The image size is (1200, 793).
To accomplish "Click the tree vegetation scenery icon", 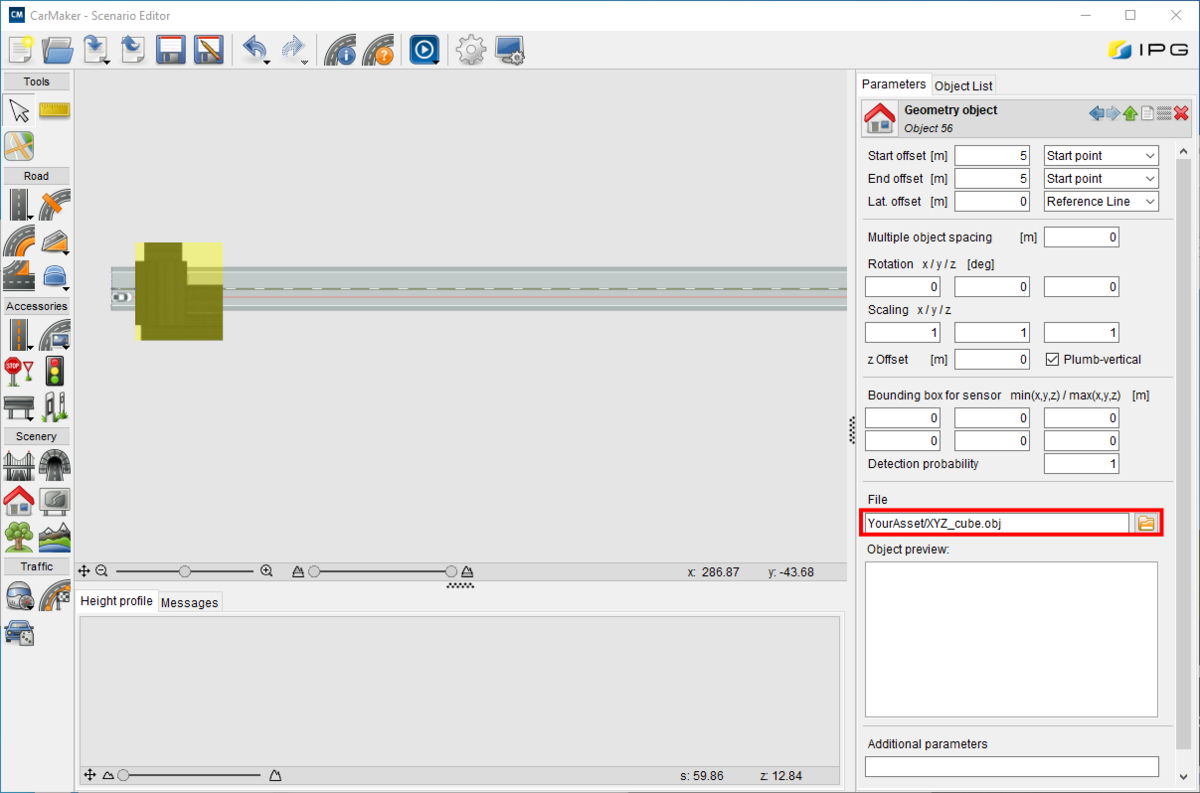I will click(19, 536).
